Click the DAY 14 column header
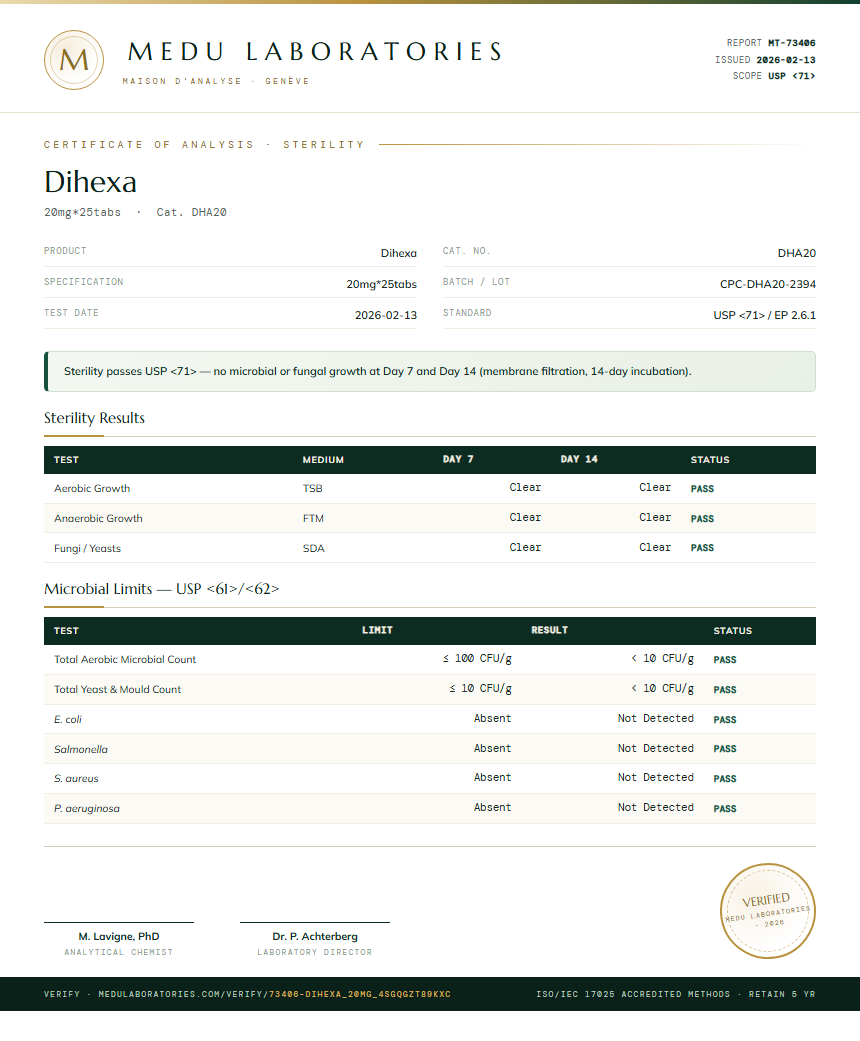Viewport: 860px width, 1041px height. [x=578, y=459]
